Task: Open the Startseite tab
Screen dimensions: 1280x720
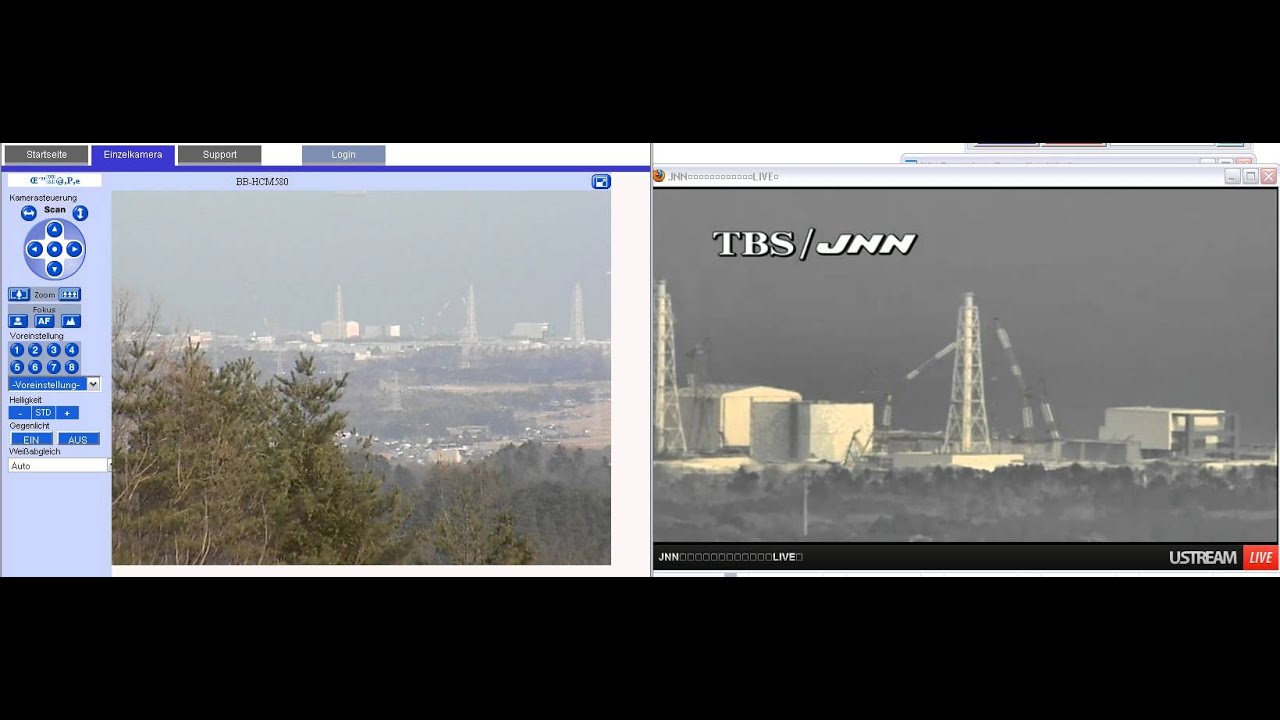Action: (x=46, y=155)
